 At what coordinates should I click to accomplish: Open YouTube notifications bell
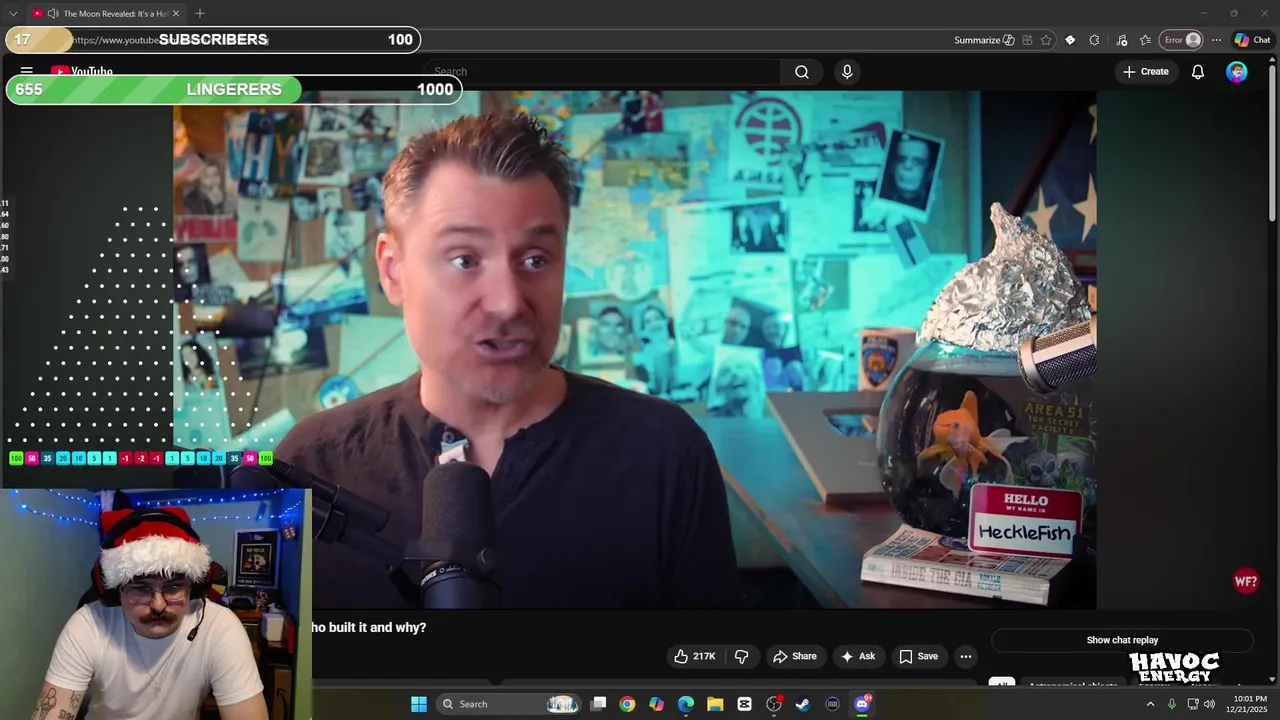(x=1197, y=72)
